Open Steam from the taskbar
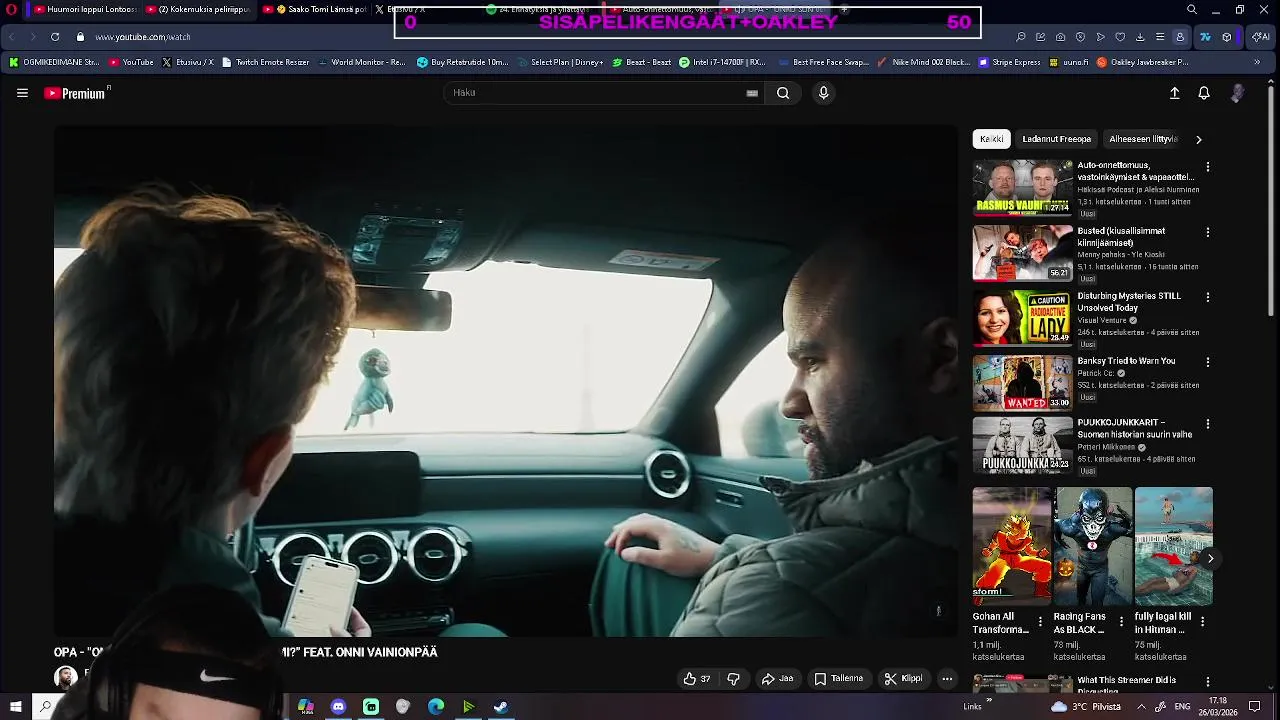Image resolution: width=1280 pixels, height=720 pixels. click(501, 707)
